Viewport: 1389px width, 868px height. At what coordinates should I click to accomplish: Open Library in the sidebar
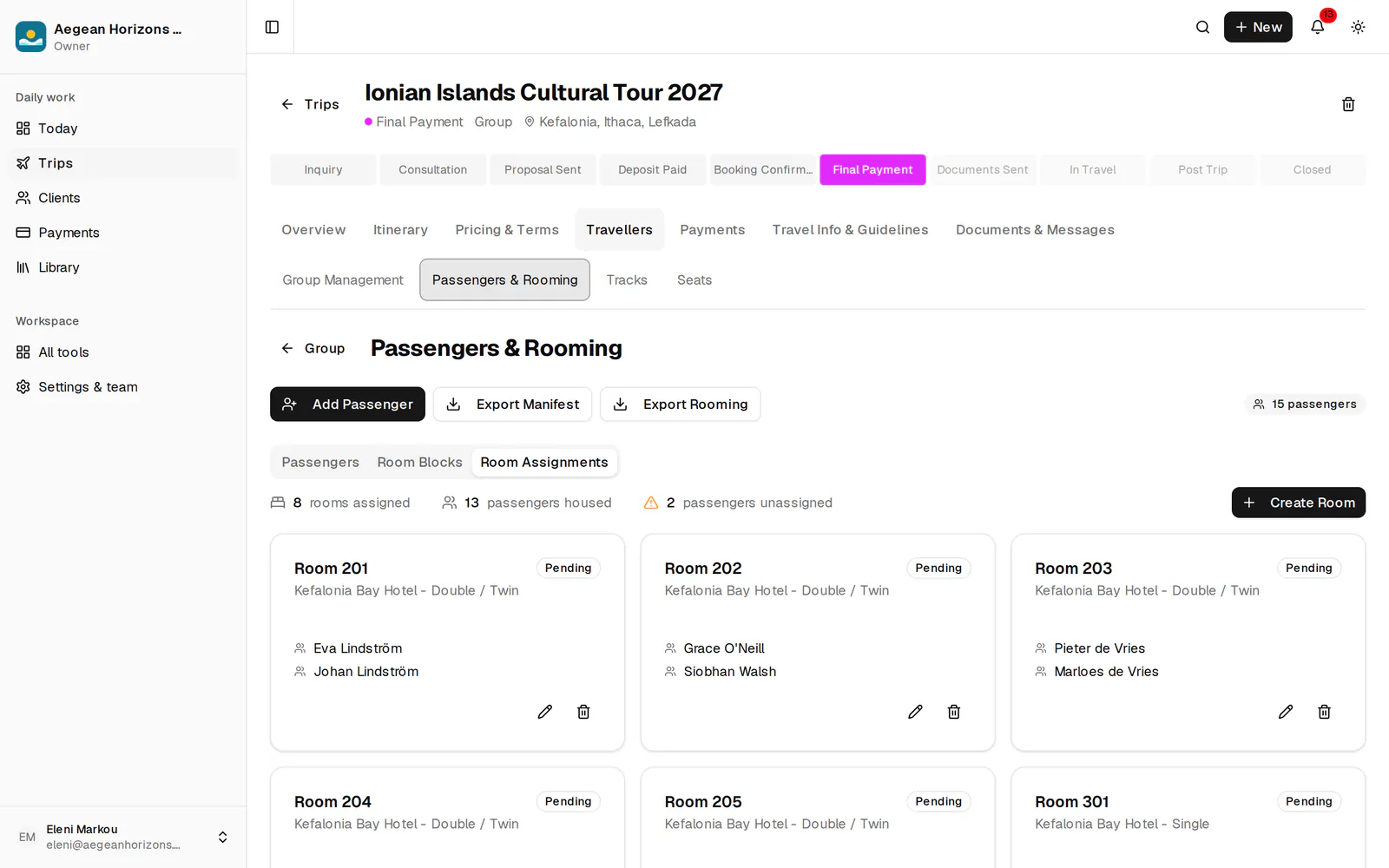pyautogui.click(x=123, y=267)
